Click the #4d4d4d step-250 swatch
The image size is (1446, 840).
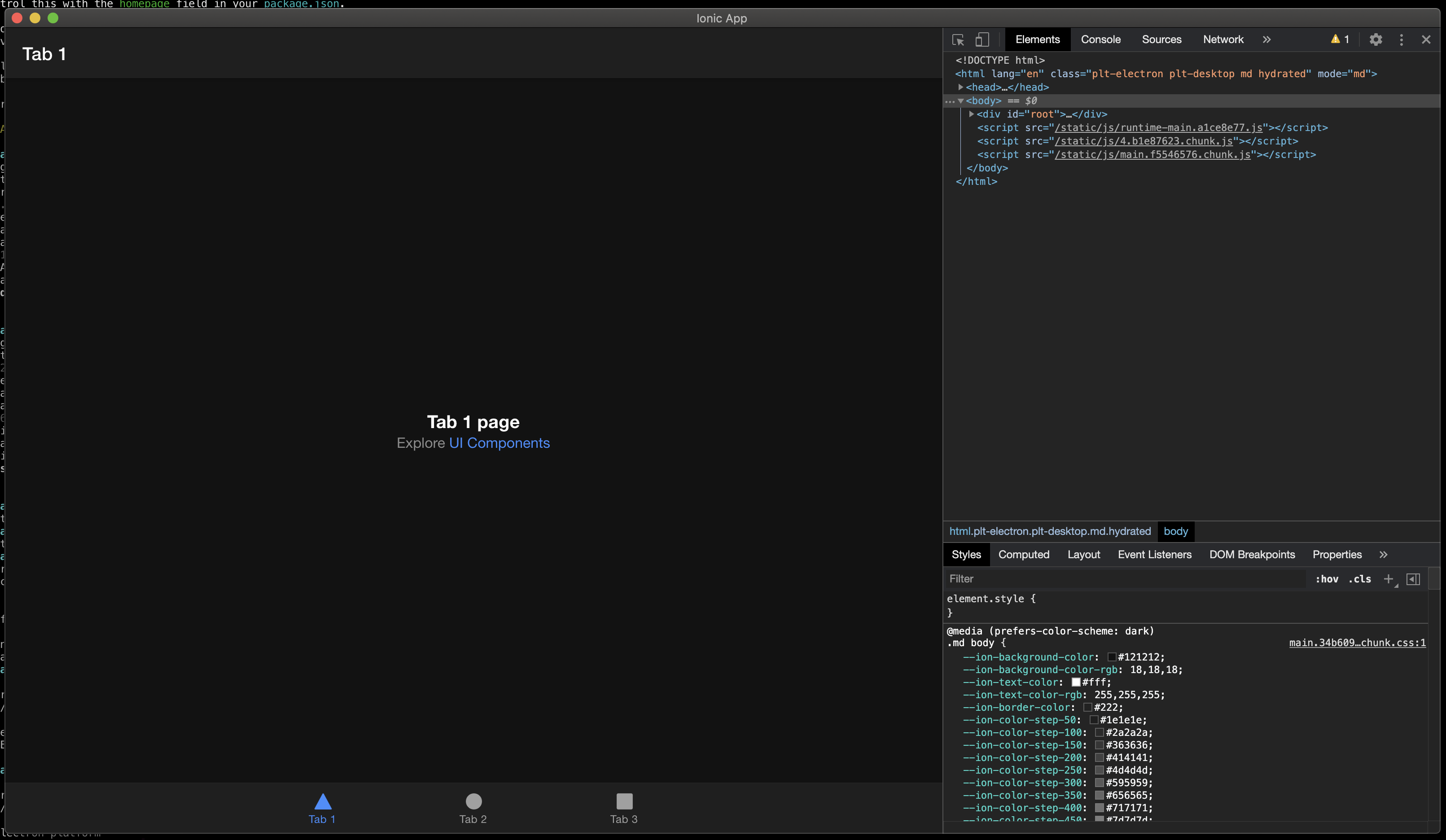coord(1100,770)
